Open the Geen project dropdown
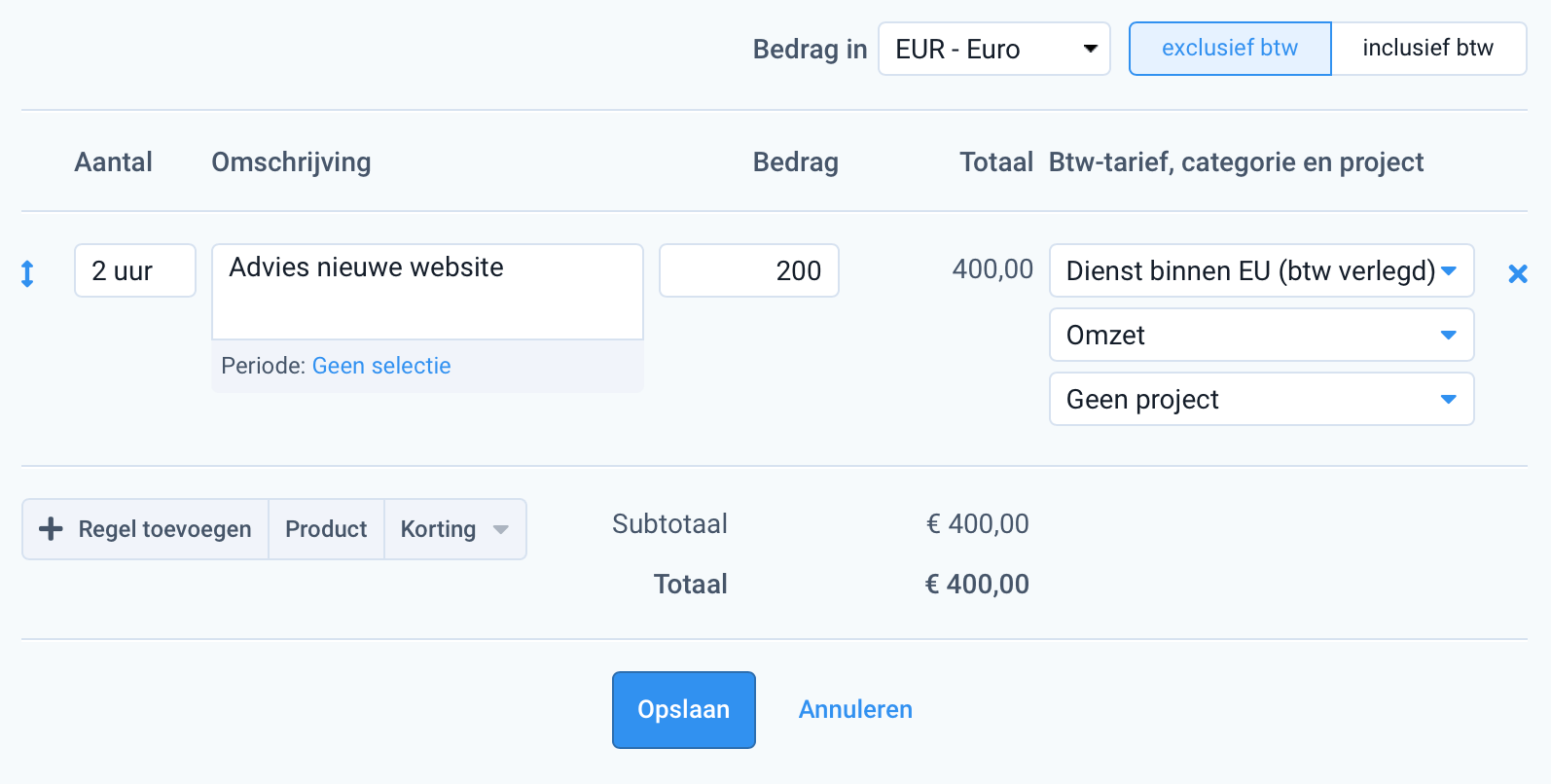1551x784 pixels. 1261,399
